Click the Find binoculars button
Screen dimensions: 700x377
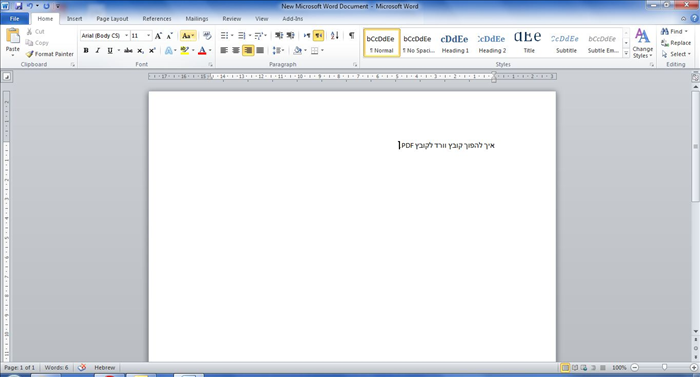click(674, 31)
